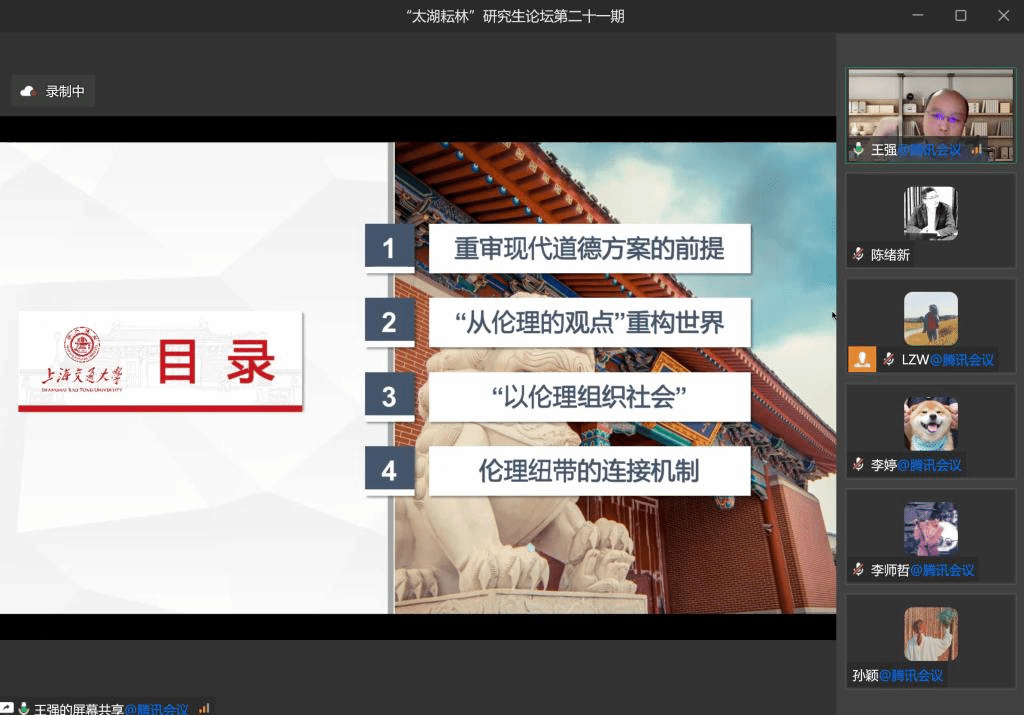Click the screen-share icon at bottom left
The height and width of the screenshot is (715, 1024).
coord(7,708)
